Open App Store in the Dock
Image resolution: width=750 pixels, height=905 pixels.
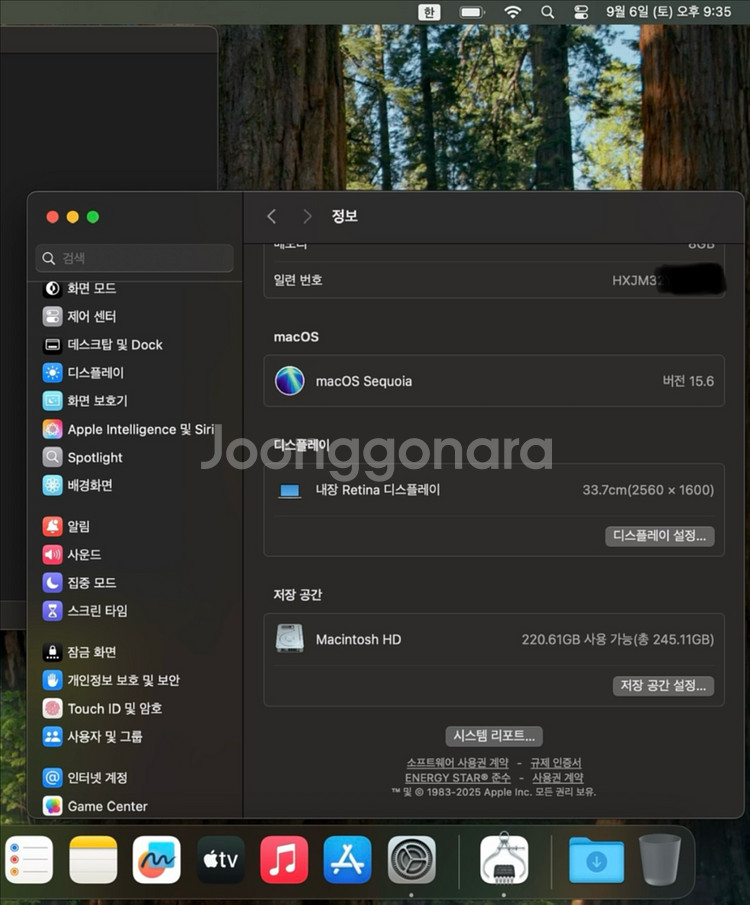(x=348, y=860)
